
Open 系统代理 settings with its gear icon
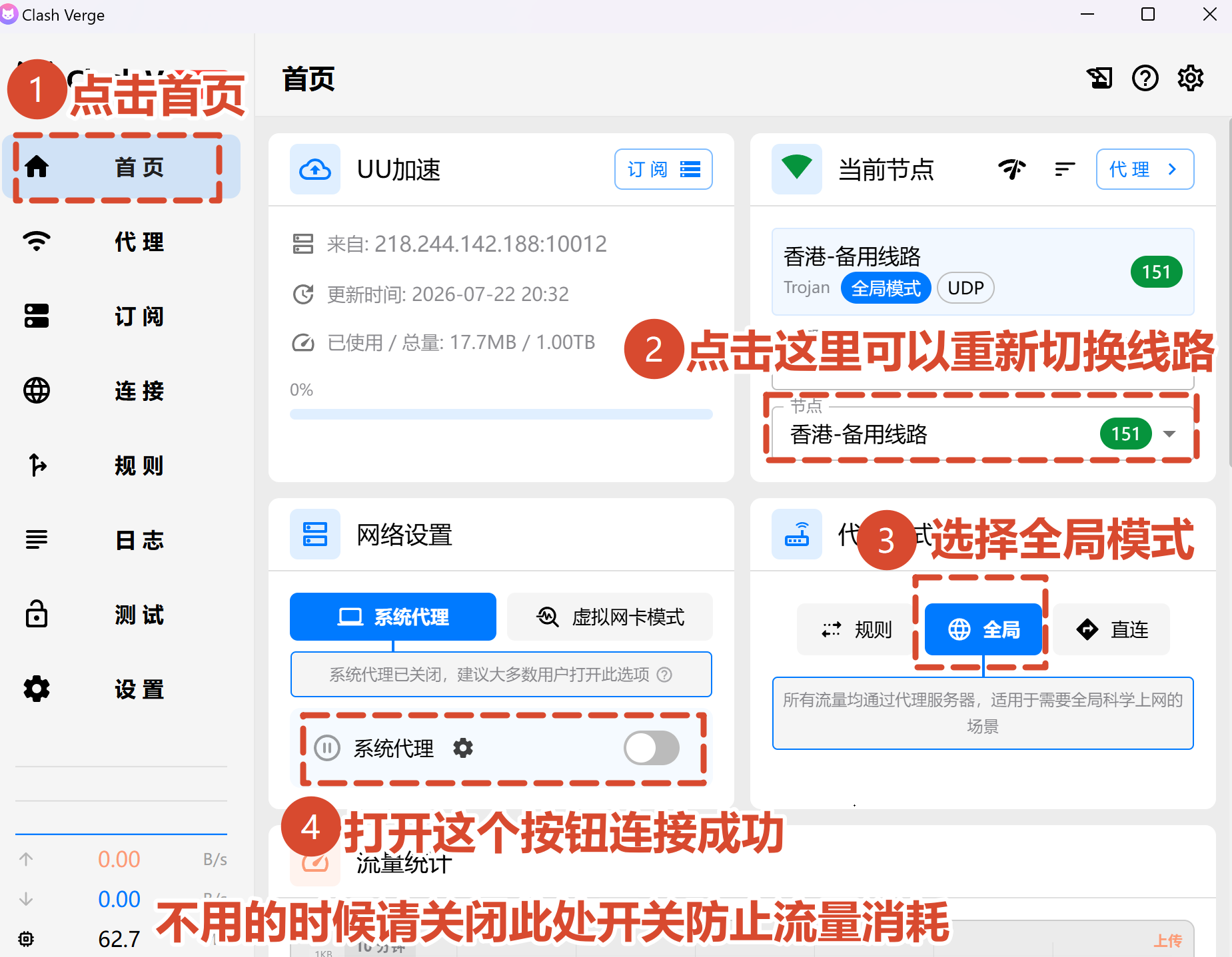(x=463, y=748)
